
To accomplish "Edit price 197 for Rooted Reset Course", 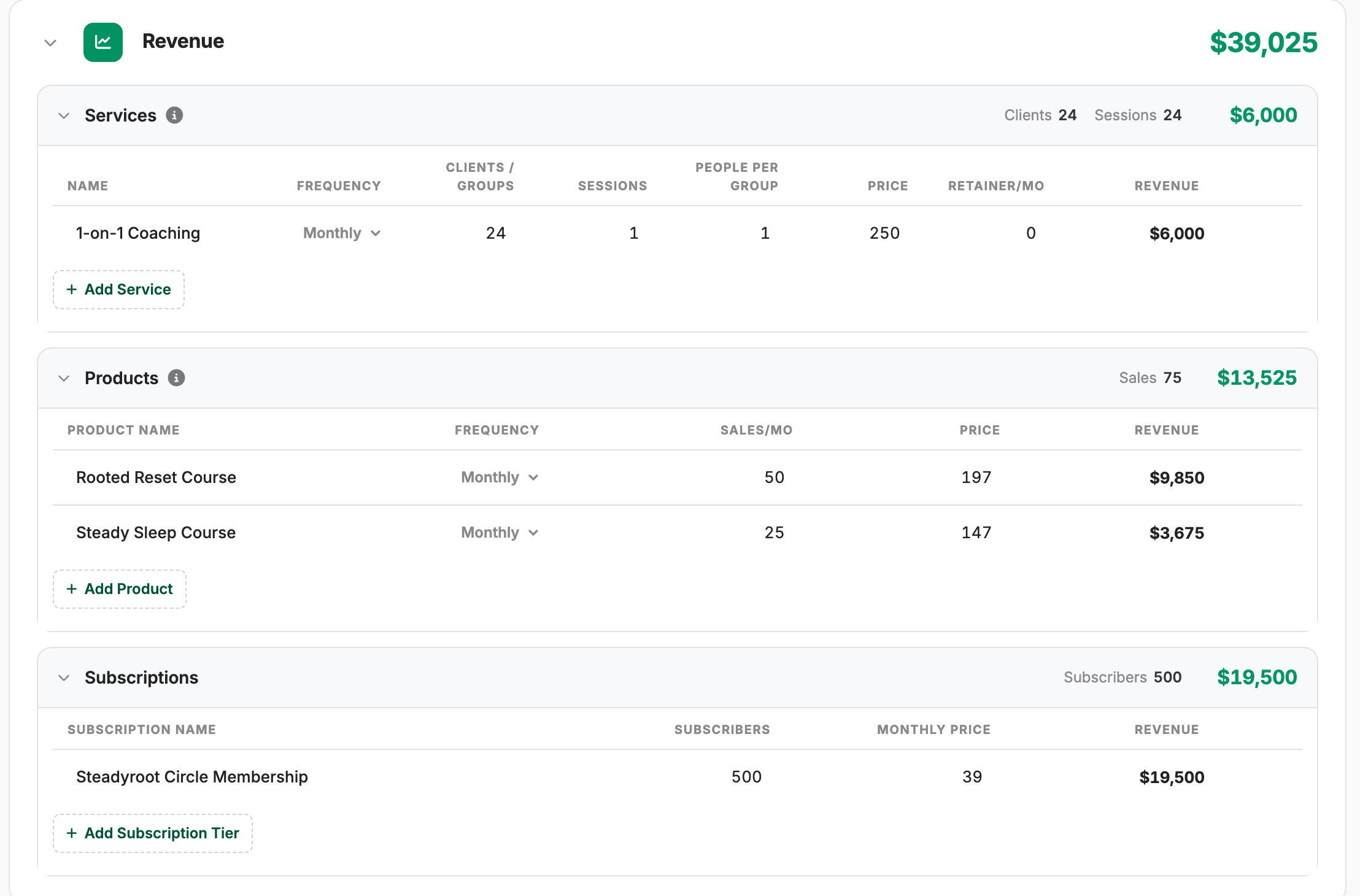I will [x=976, y=477].
